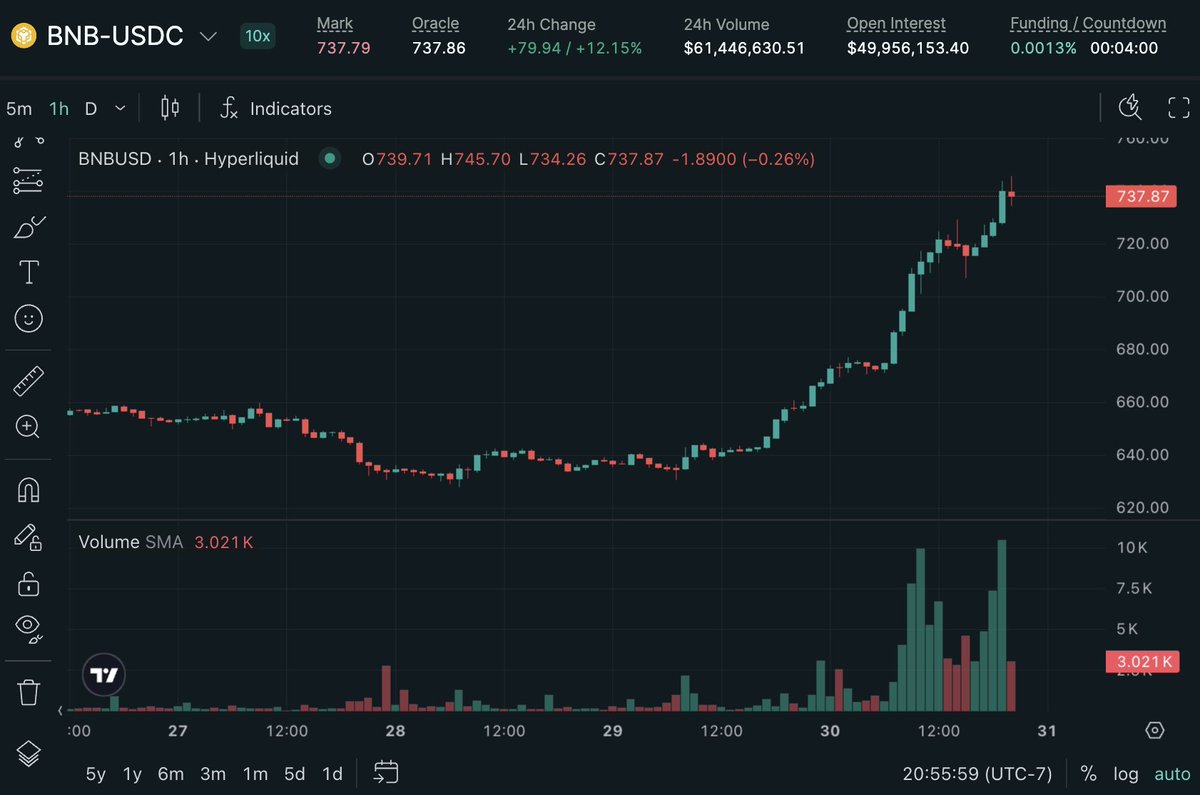
Task: Open timezone menu at 20:55:59 (UTC-7)
Action: [976, 773]
